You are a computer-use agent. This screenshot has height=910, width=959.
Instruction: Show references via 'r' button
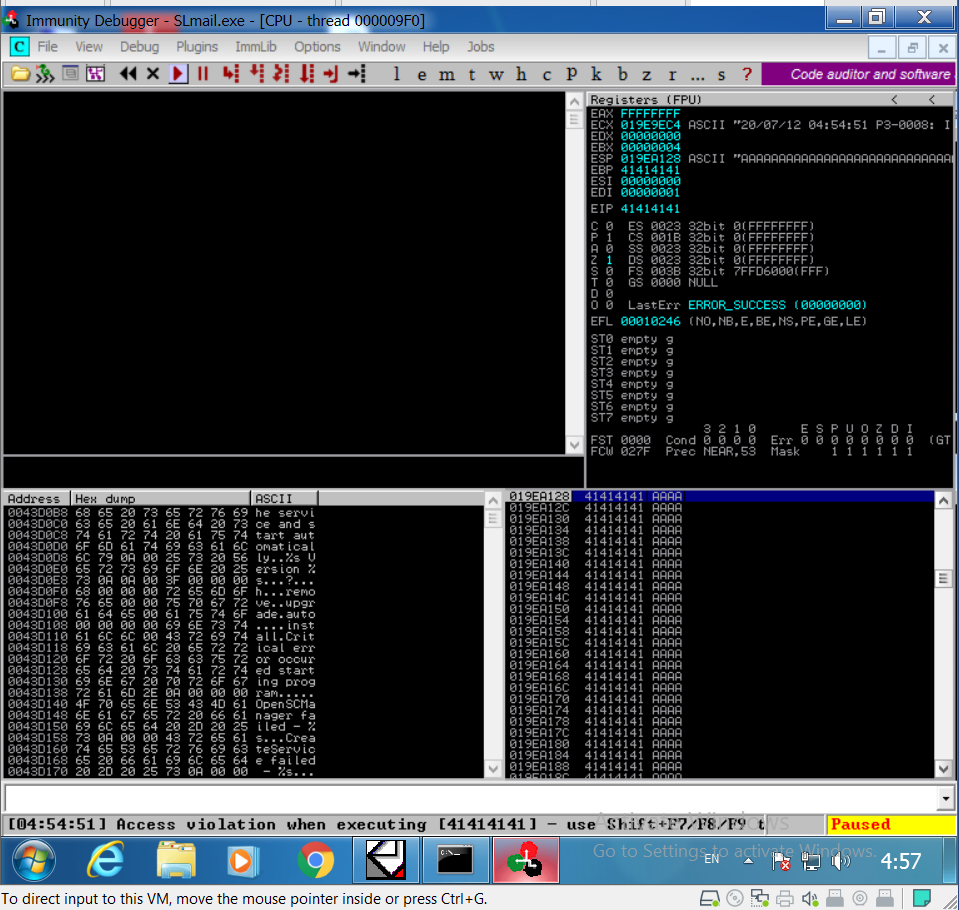pos(672,75)
